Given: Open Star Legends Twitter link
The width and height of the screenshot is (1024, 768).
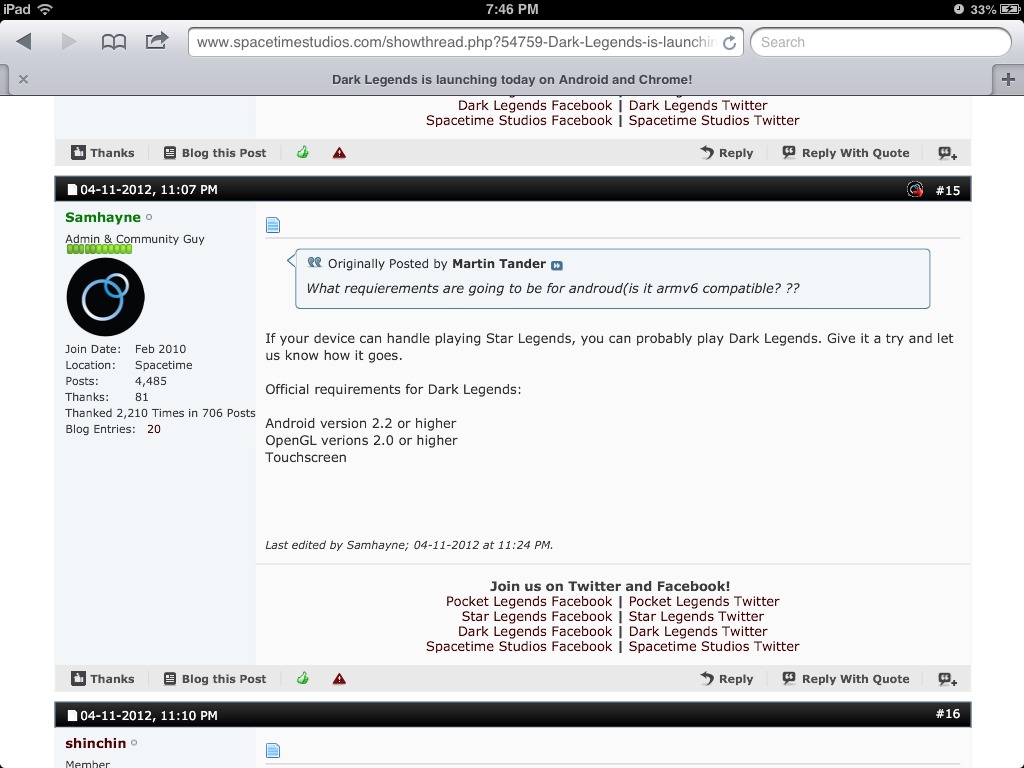Looking at the screenshot, I should pyautogui.click(x=696, y=616).
